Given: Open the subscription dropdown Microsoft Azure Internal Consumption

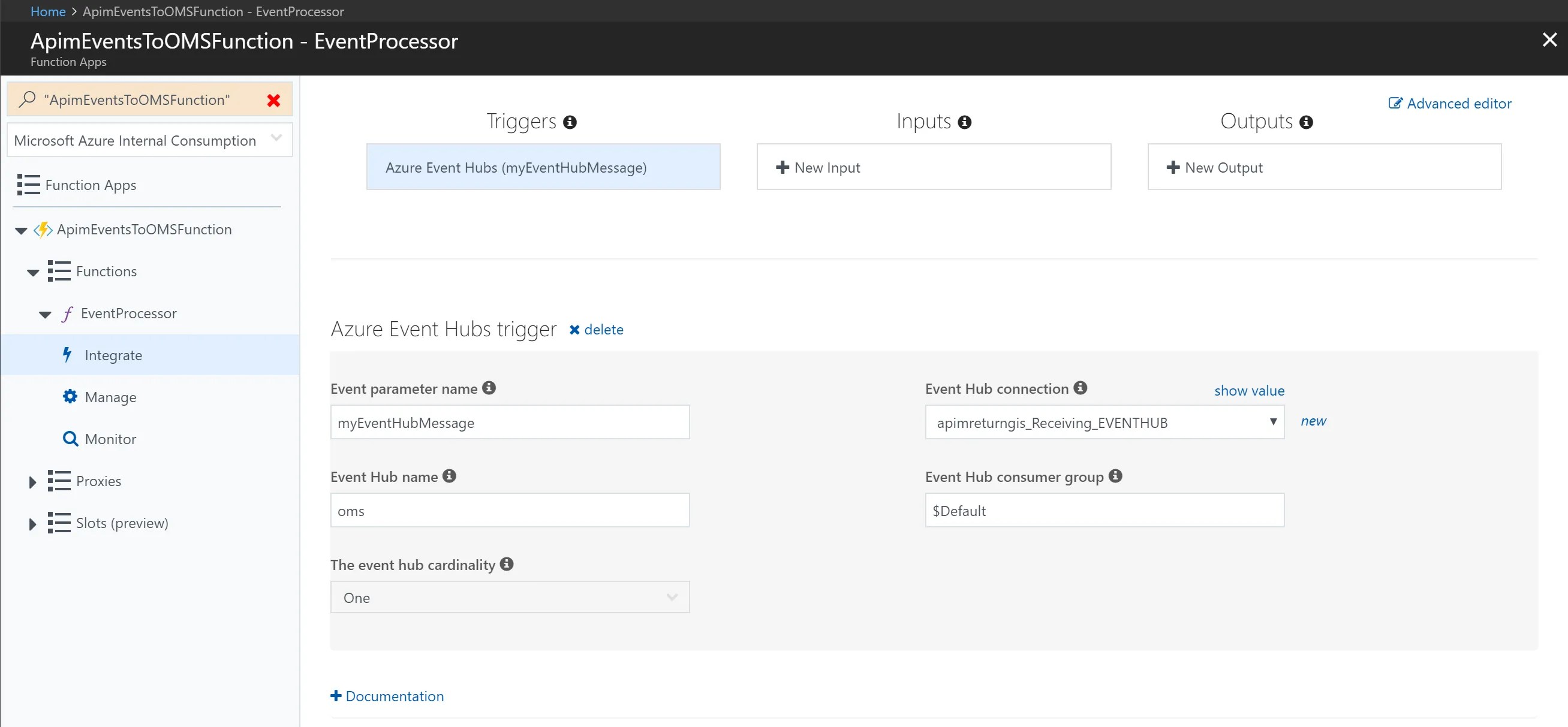Looking at the screenshot, I should (150, 140).
